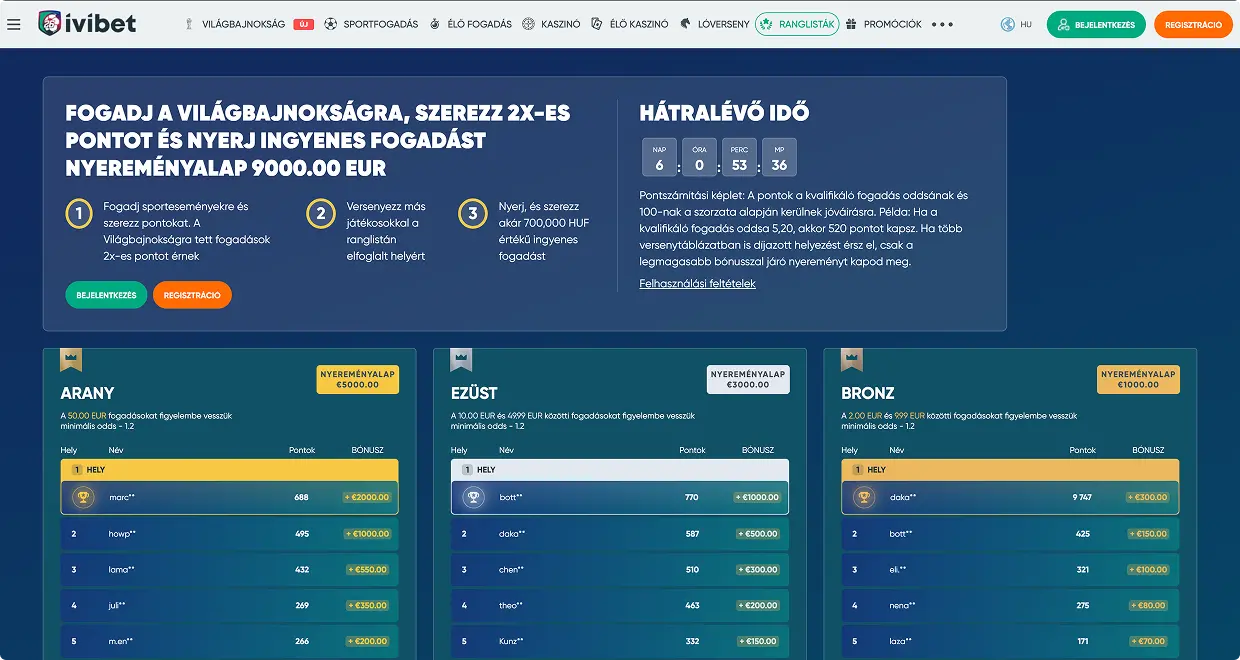Click the MP seconds countdown box
This screenshot has width=1240, height=660.
pos(779,157)
